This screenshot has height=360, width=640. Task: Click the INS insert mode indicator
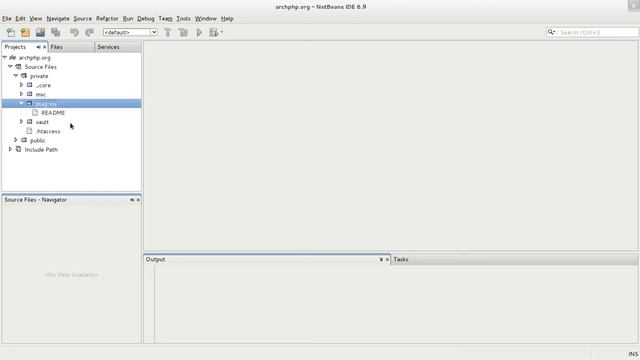click(x=633, y=354)
